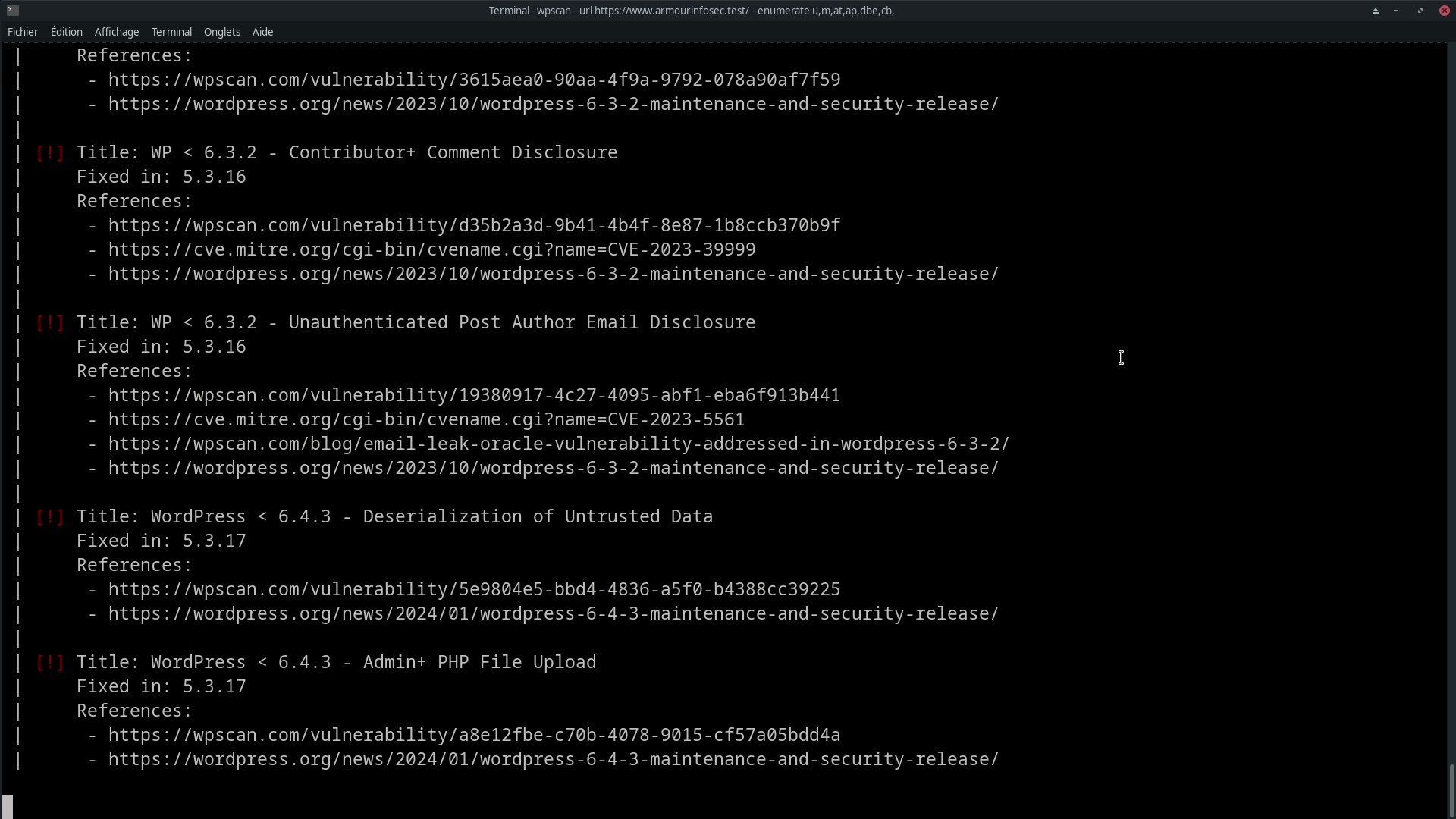Click "References:" under PHP File Upload entry
This screenshot has width=1456, height=819.
coord(134,711)
